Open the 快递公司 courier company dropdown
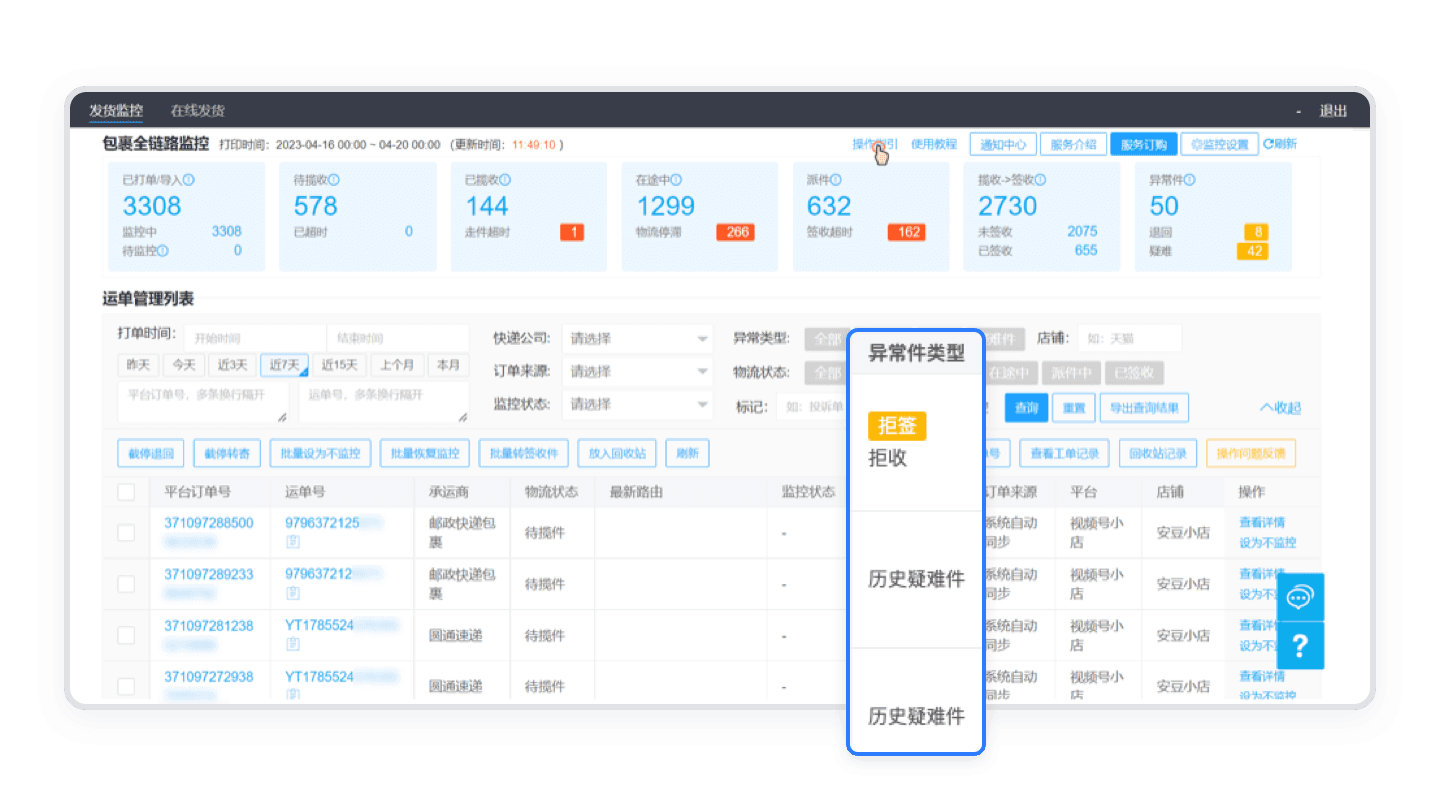This screenshot has height=800, width=1440. tap(637, 337)
